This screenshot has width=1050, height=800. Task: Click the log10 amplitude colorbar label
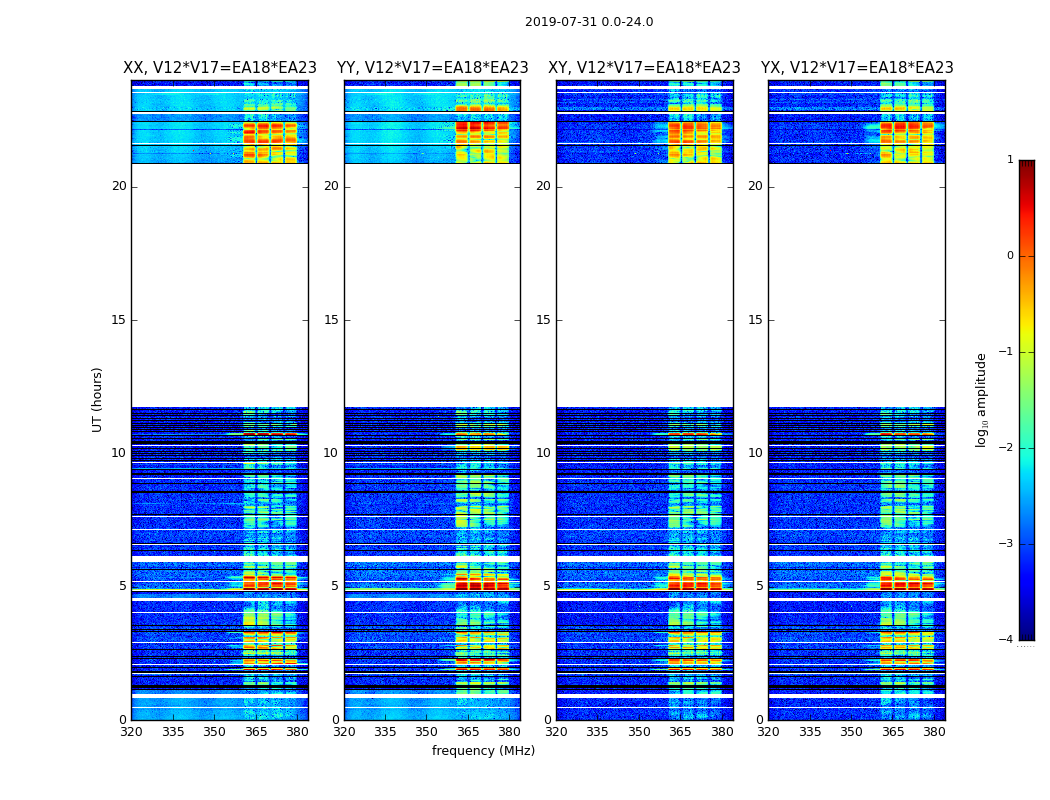[981, 400]
